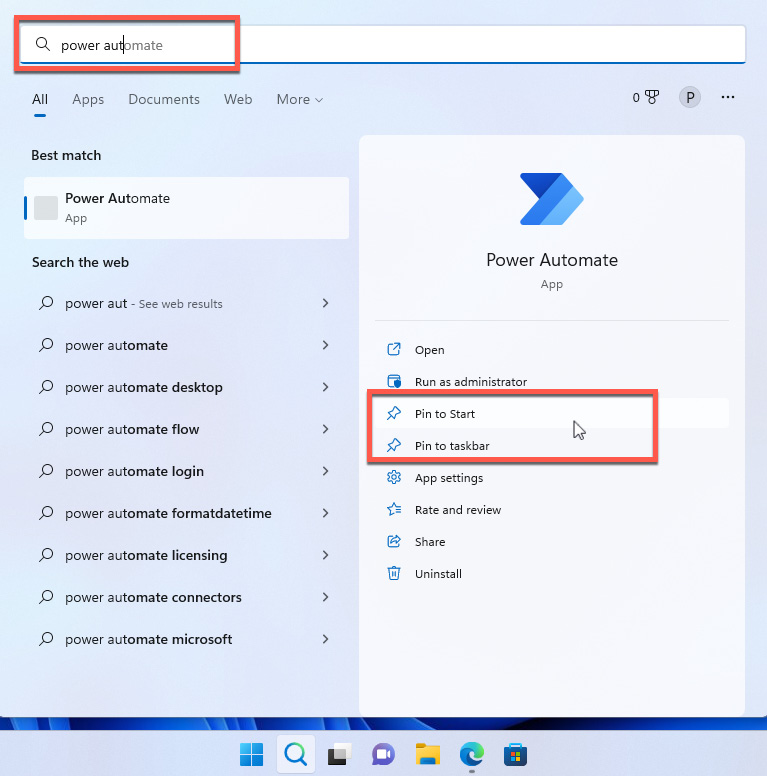Click the Share arrow icon
Image resolution: width=767 pixels, height=776 pixels.
point(394,541)
